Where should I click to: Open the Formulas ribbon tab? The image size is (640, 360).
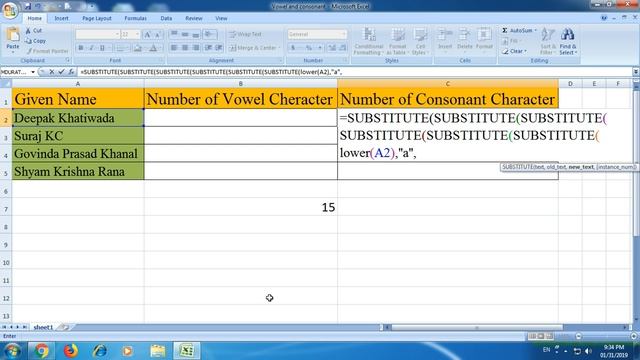click(x=136, y=18)
